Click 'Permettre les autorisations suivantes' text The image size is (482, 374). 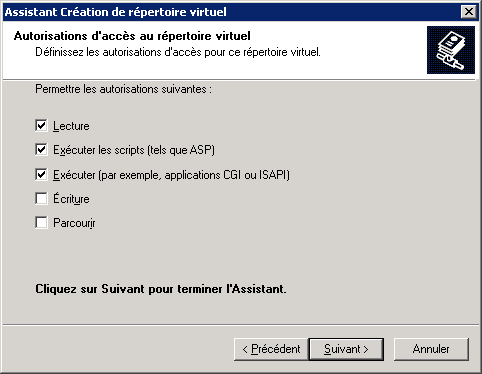pyautogui.click(x=123, y=89)
